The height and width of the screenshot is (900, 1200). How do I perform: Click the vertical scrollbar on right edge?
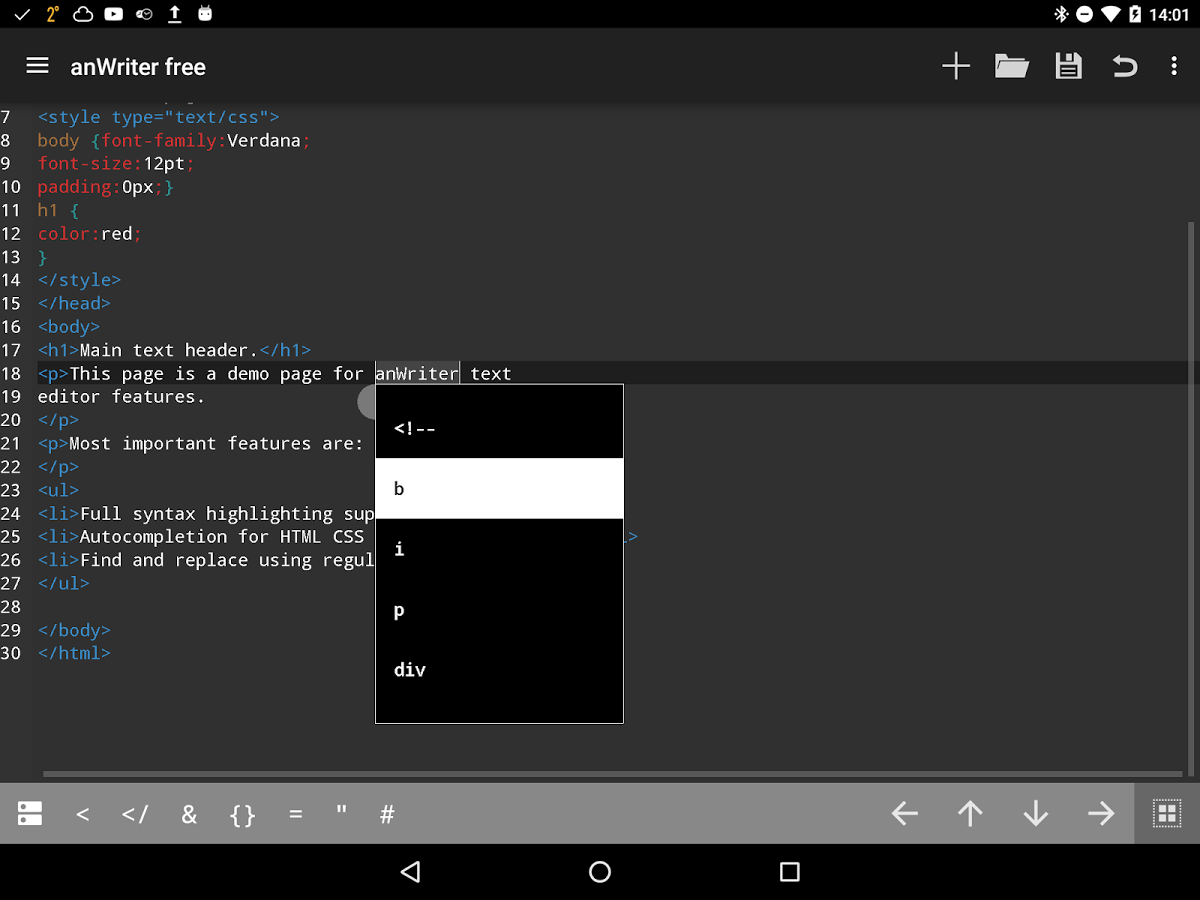pyautogui.click(x=1190, y=498)
